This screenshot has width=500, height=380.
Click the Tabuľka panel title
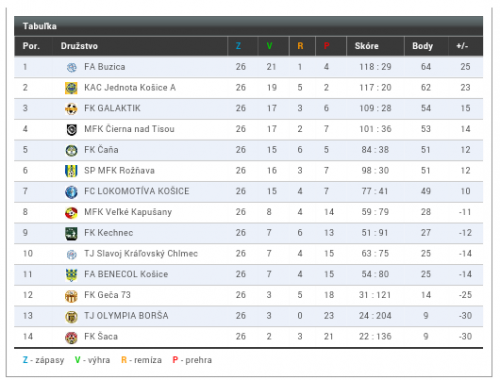click(x=40, y=26)
